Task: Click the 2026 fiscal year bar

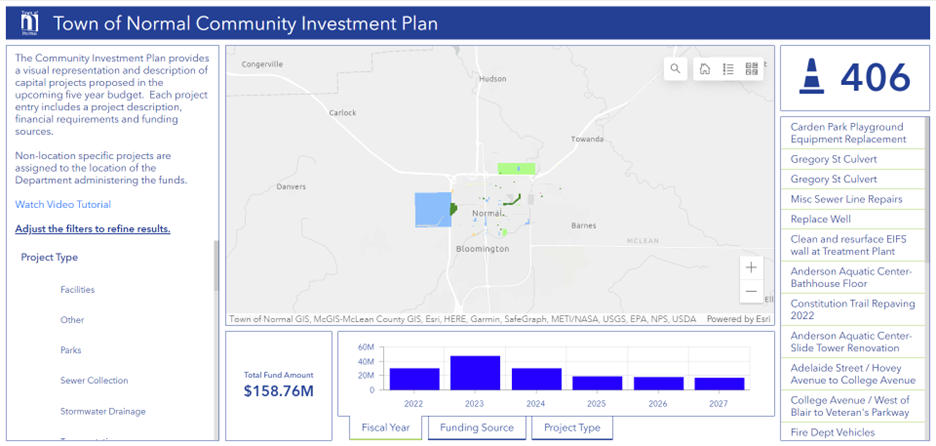Action: [658, 383]
